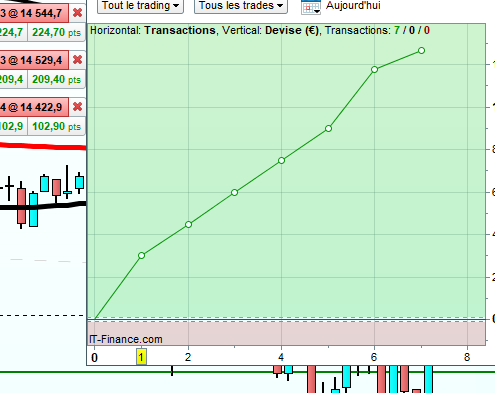Click the equity curve point at transaction 3
Image resolution: width=495 pixels, height=393 pixels.
click(234, 193)
